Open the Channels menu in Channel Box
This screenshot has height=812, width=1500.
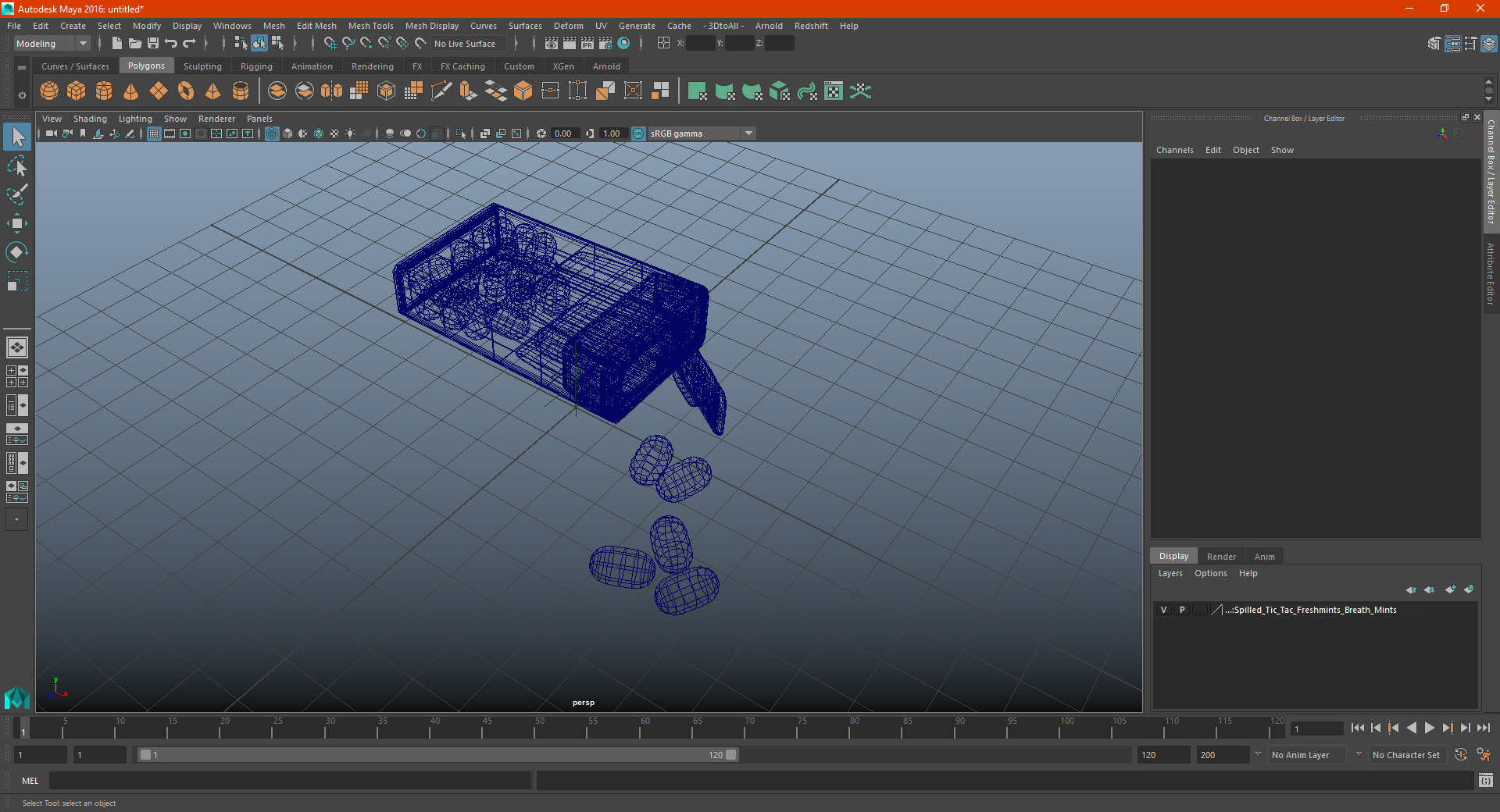(x=1174, y=150)
